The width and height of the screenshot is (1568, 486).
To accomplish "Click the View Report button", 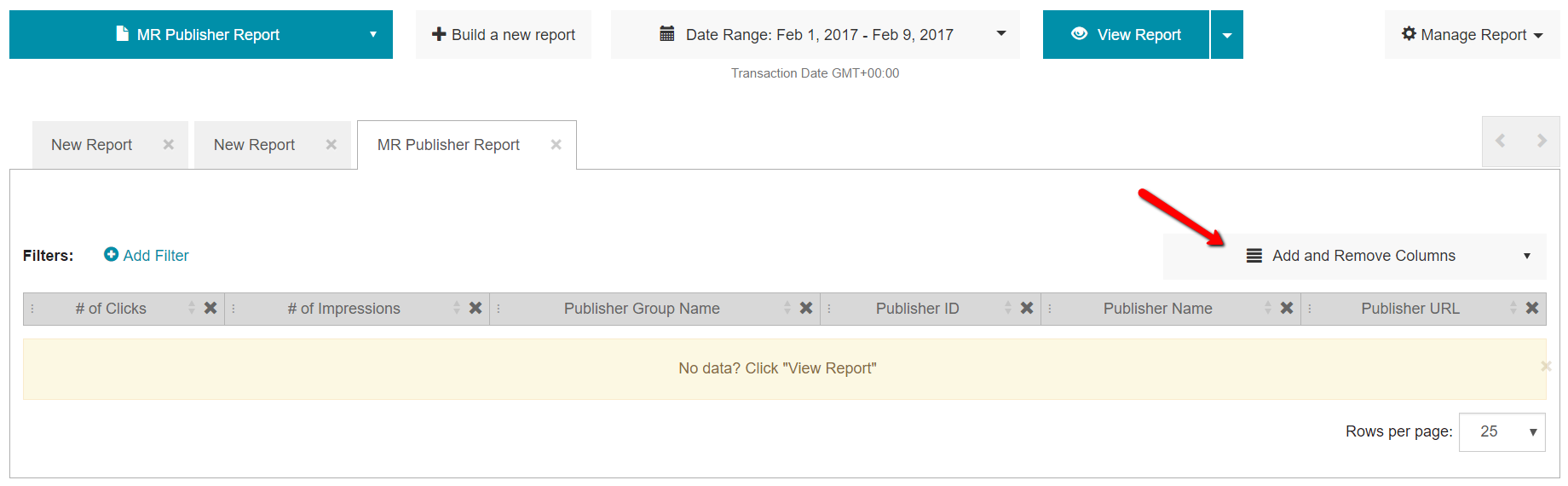I will [x=1126, y=35].
